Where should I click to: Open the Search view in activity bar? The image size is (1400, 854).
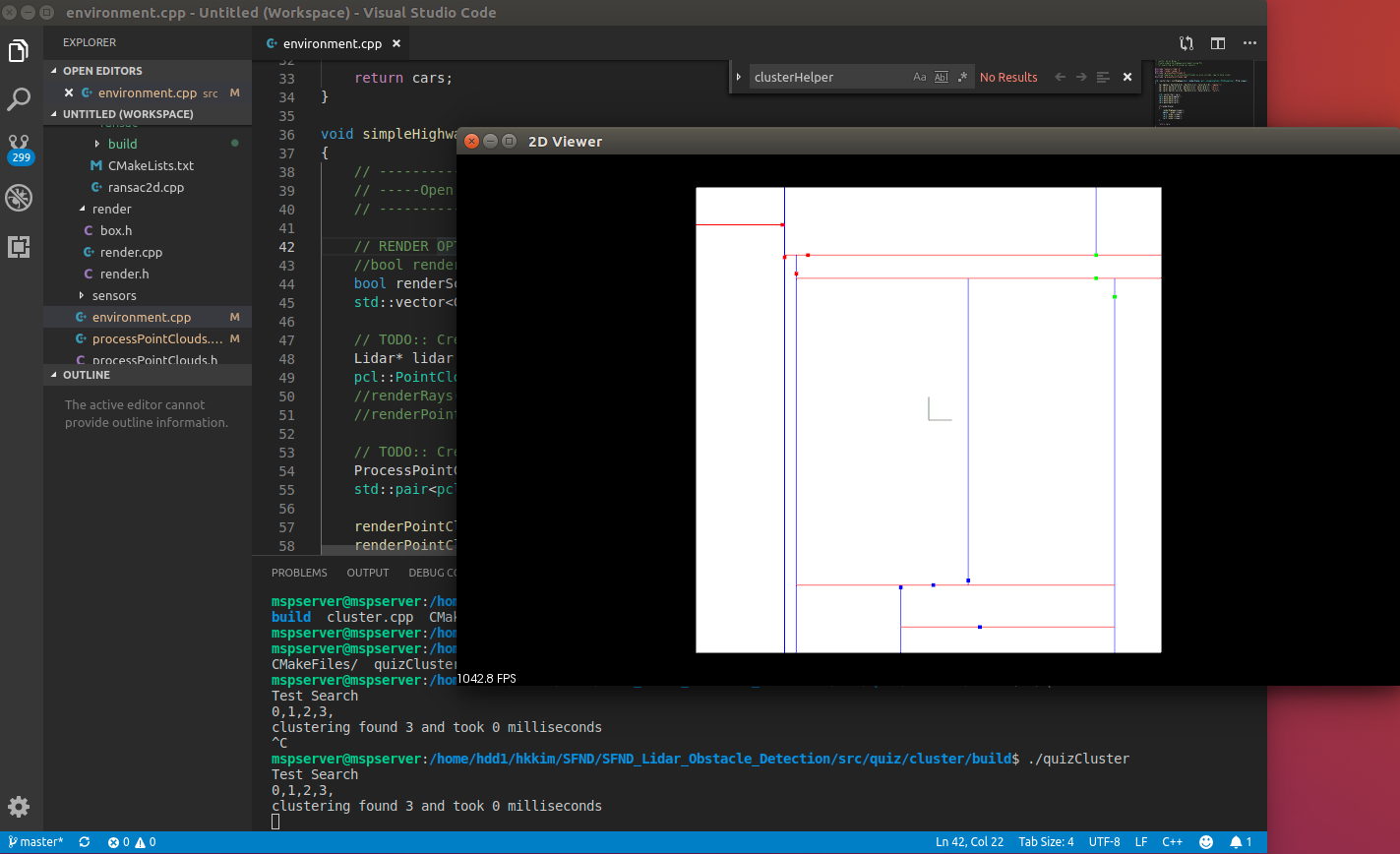[x=20, y=98]
